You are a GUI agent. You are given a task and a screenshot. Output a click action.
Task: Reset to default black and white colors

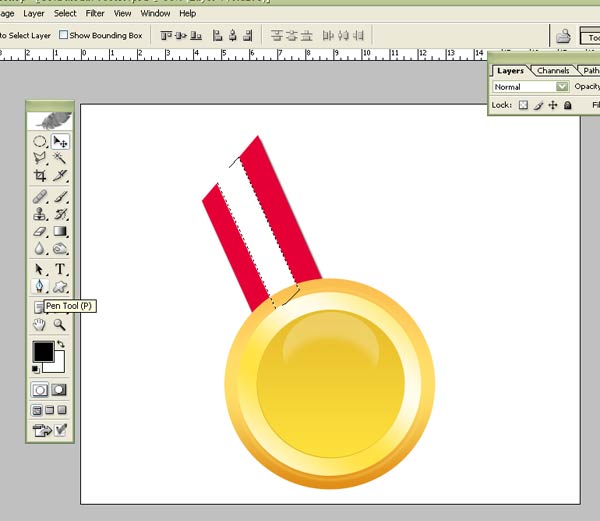point(36,369)
